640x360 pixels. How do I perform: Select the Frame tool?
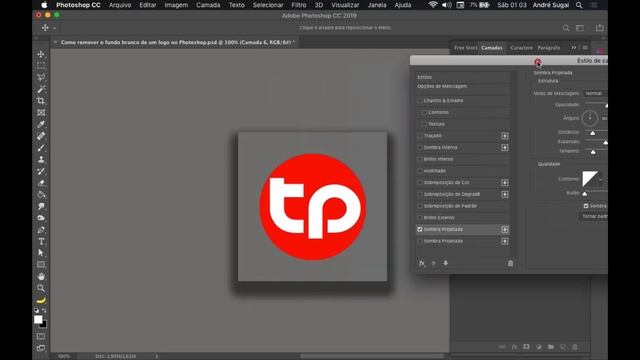pos(41,112)
